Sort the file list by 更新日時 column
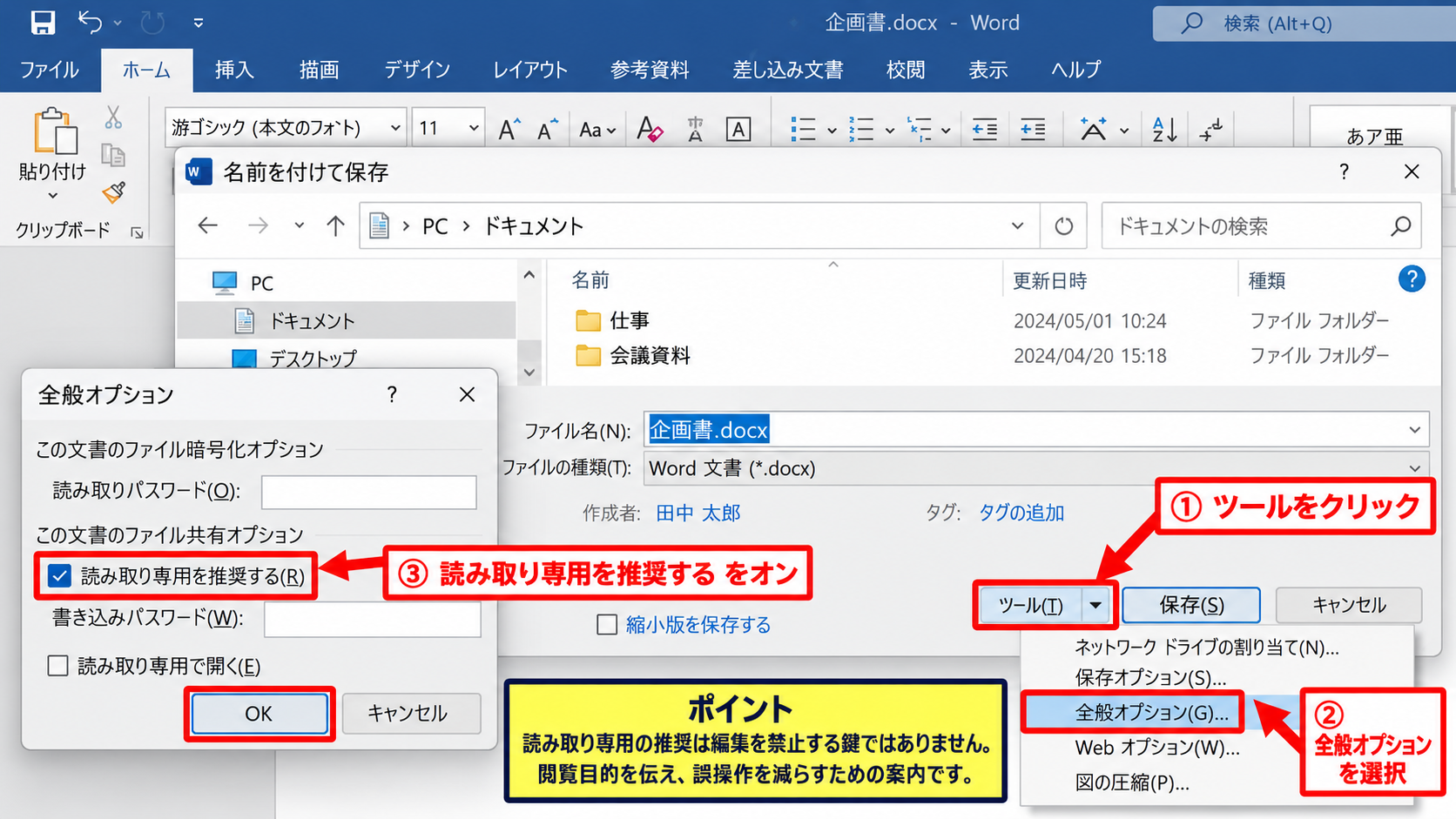 click(x=1049, y=281)
